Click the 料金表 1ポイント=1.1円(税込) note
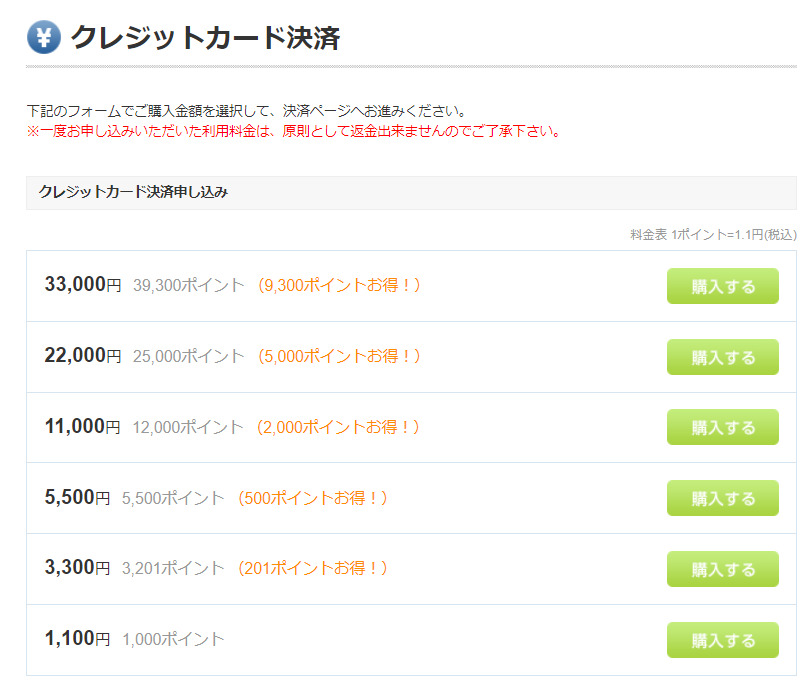808x685 pixels. (x=713, y=235)
